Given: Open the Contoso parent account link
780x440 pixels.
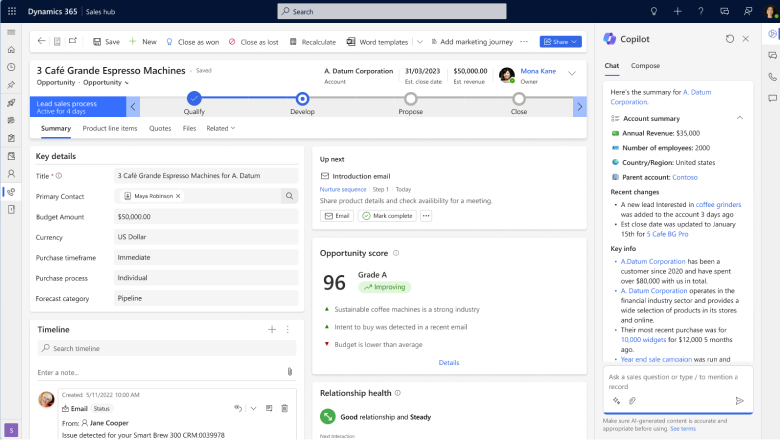Looking at the screenshot, I should pos(684,177).
